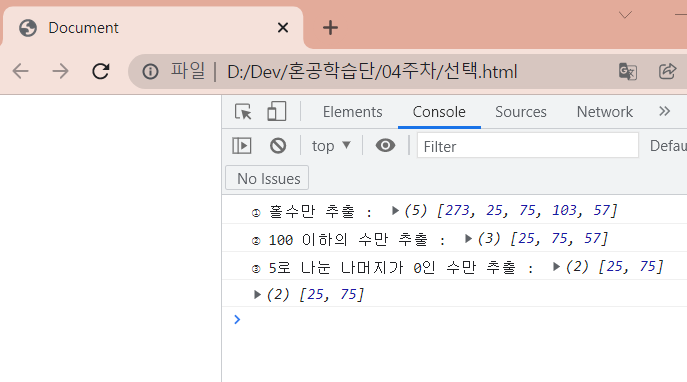Click the value 103 in the first array
The width and height of the screenshot is (687, 382).
point(564,210)
